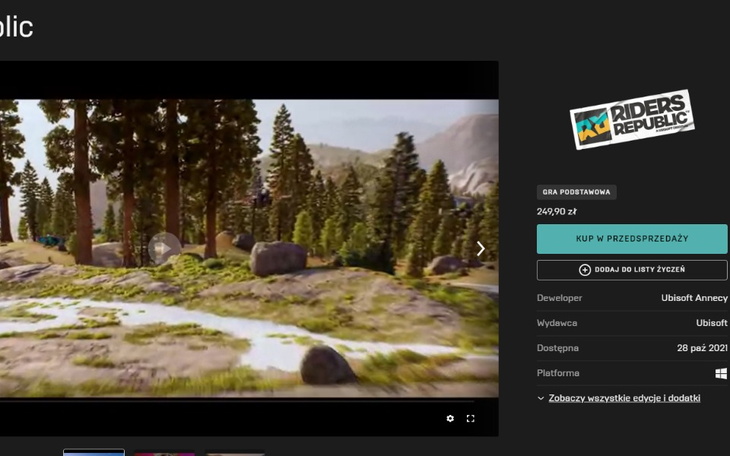Open Ubisoft Annecy developer link
The height and width of the screenshot is (456, 730).
pos(694,298)
